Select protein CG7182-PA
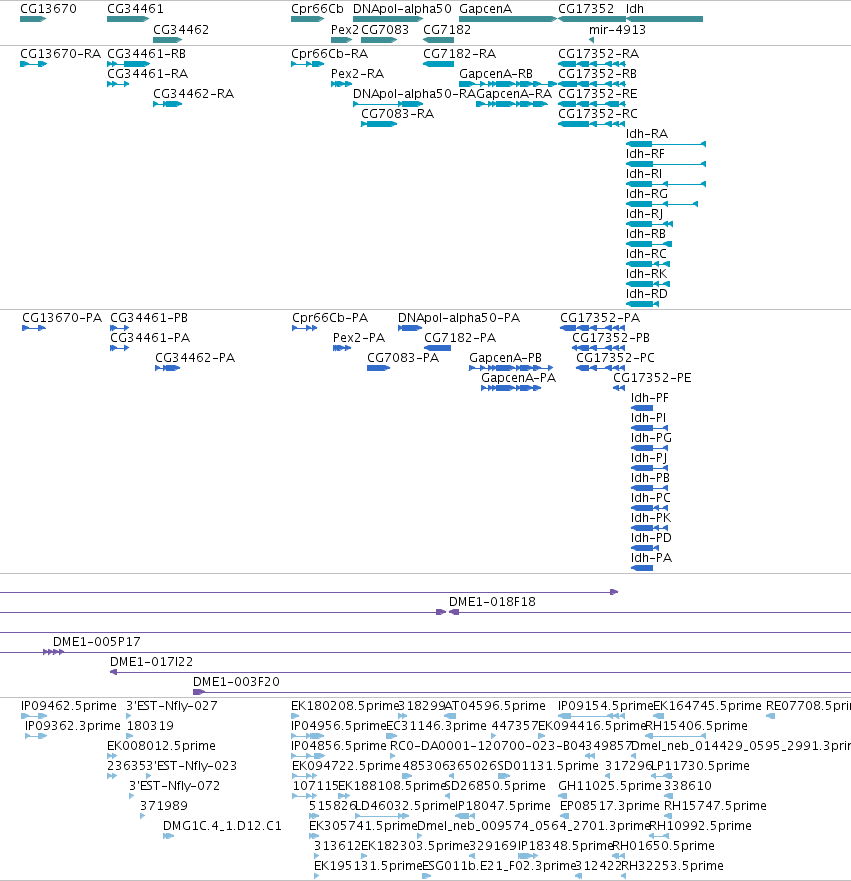Viewport: 851px width, 881px height. [x=438, y=348]
